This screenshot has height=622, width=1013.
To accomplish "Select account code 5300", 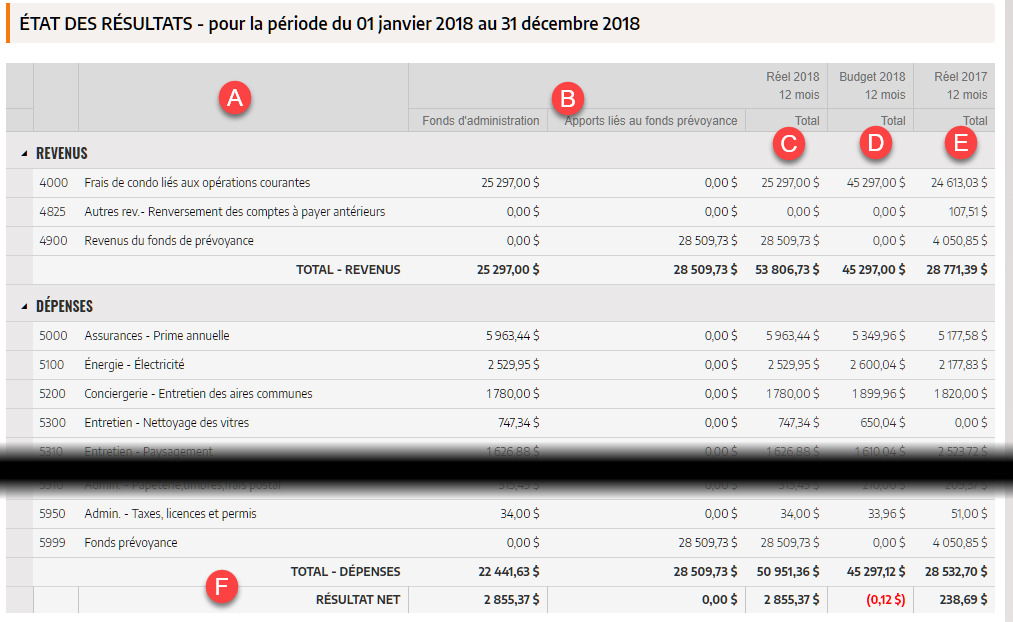I will [52, 423].
